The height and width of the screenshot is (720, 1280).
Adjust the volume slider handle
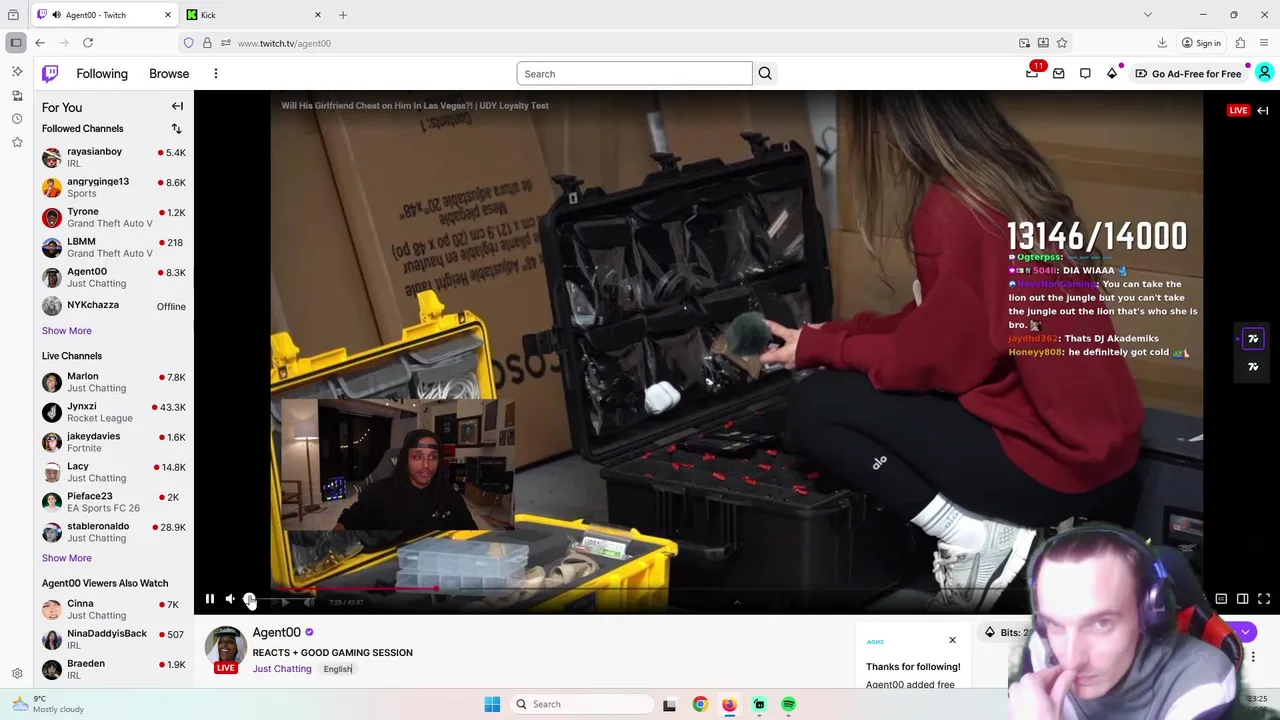click(x=250, y=599)
